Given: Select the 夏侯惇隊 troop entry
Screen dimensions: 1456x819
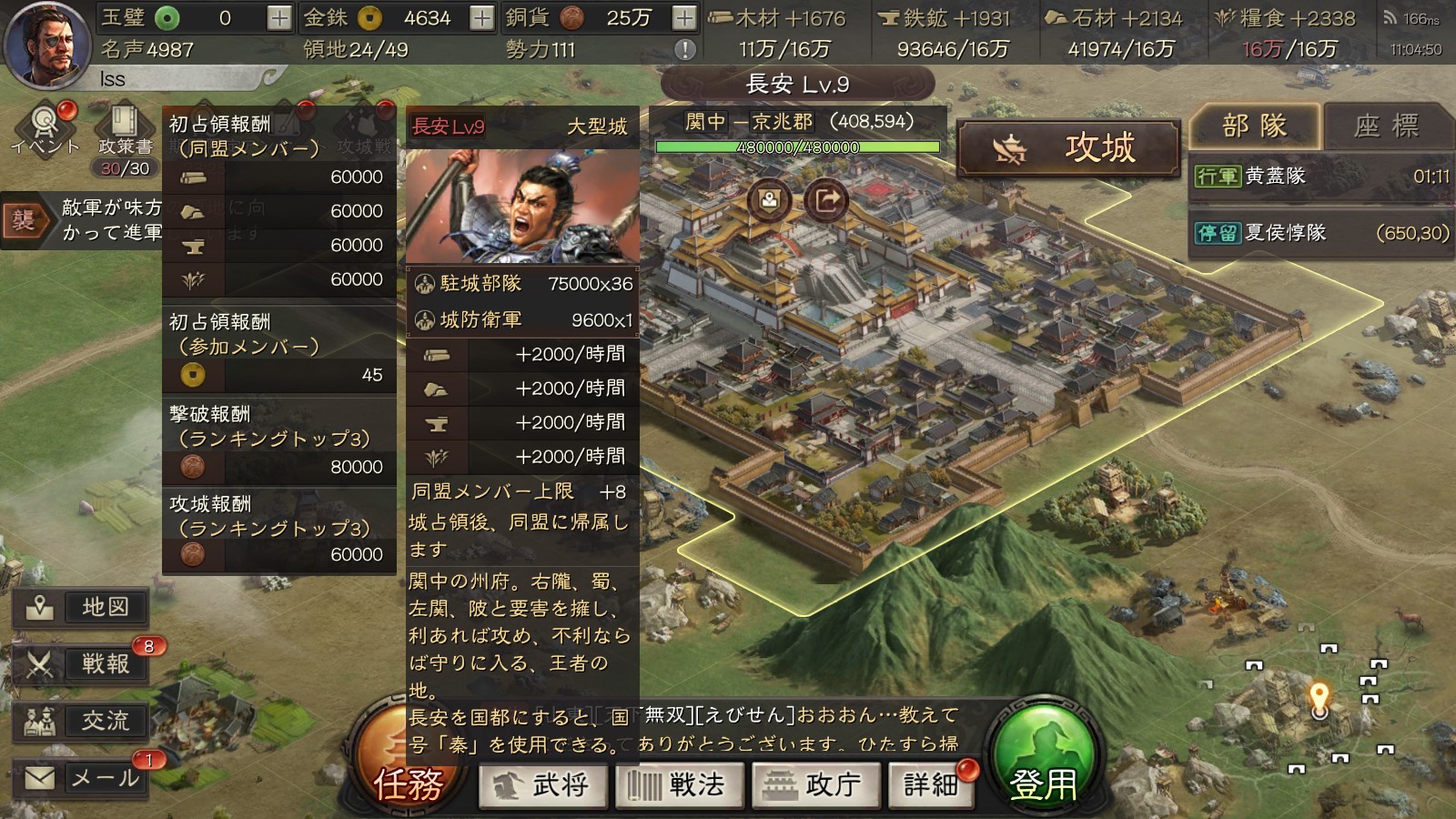Looking at the screenshot, I should (x=1321, y=233).
